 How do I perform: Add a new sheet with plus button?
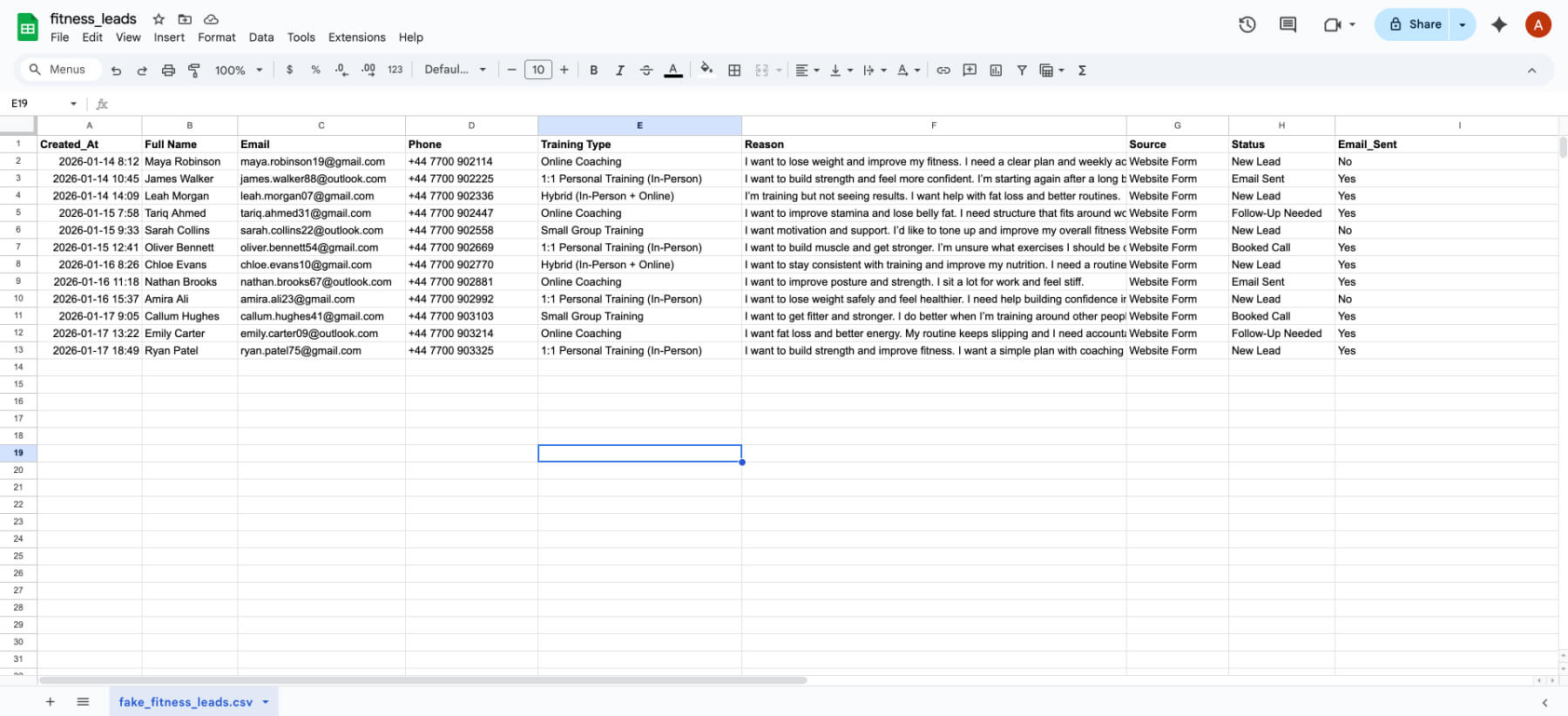50,702
